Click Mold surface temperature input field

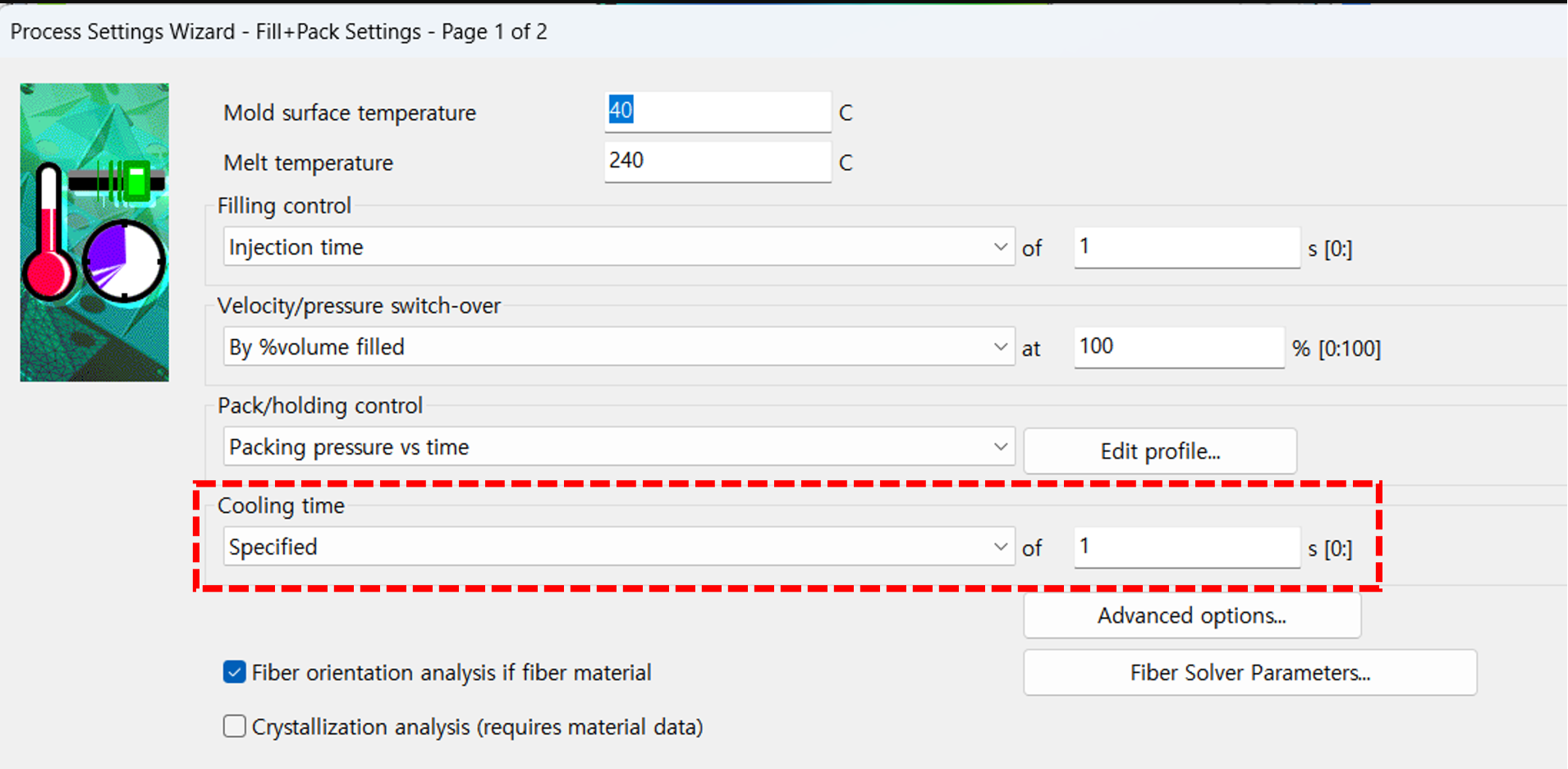click(718, 112)
